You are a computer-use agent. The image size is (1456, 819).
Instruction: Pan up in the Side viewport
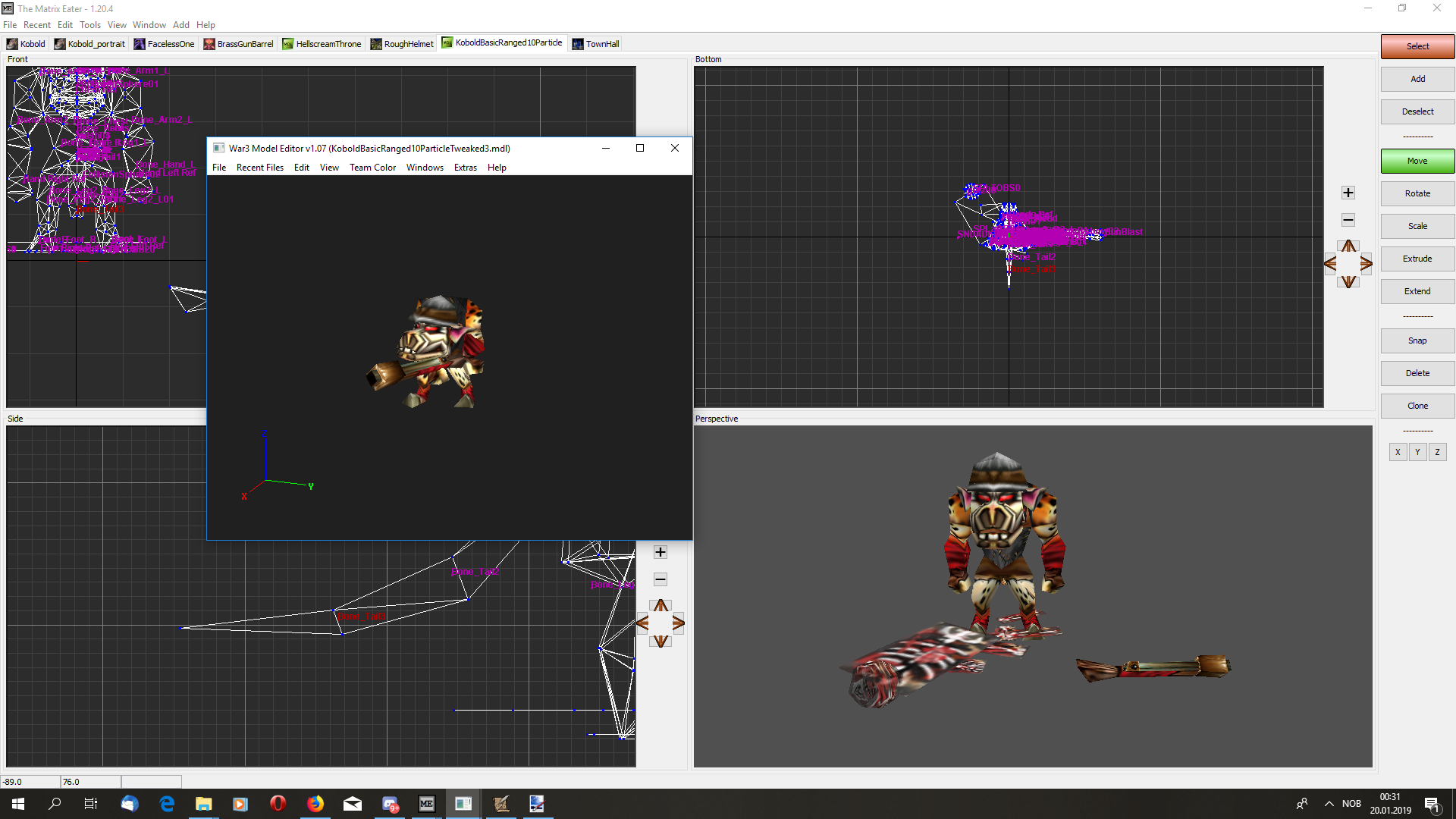coord(661,605)
